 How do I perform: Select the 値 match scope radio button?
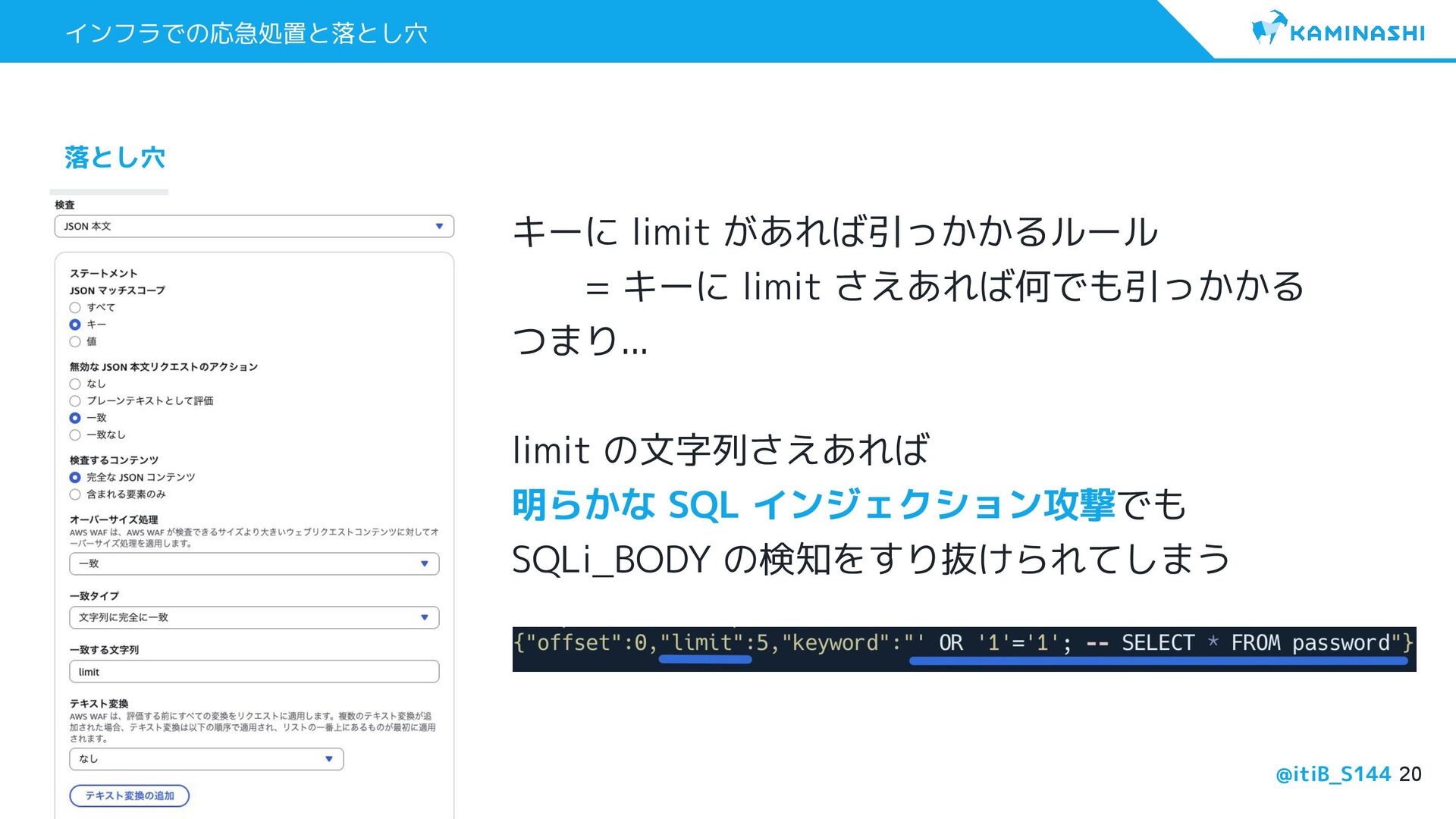pos(75,341)
